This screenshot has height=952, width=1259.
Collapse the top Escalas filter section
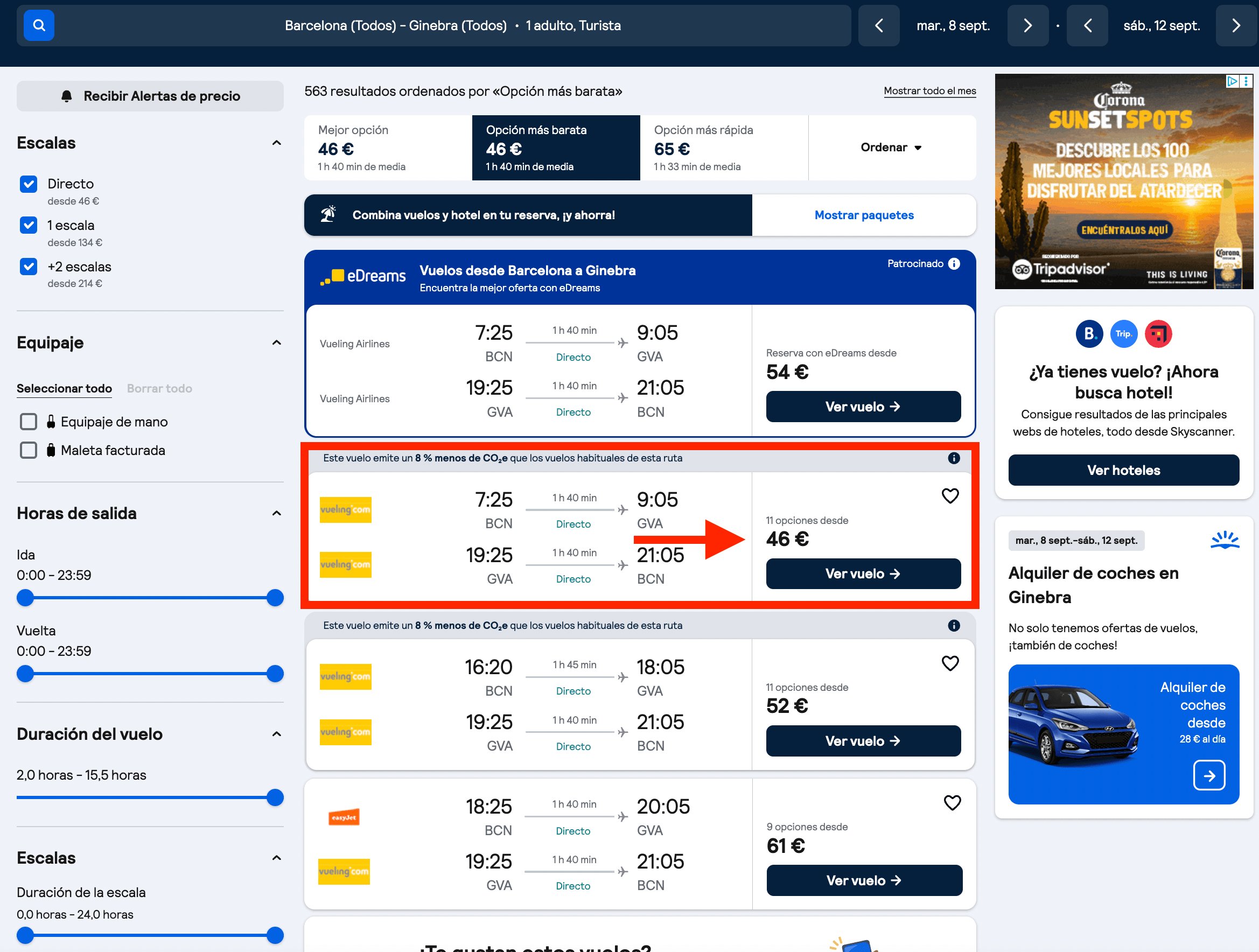point(277,143)
